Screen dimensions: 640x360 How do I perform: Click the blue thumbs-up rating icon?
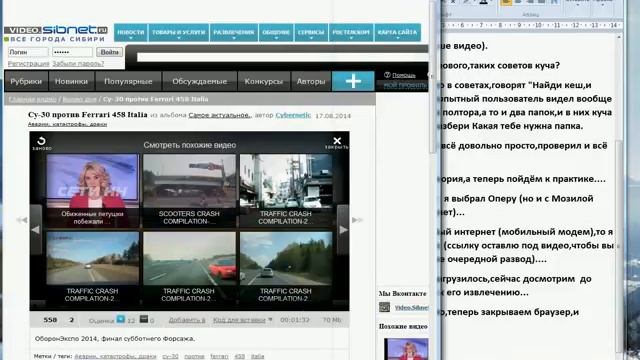click(x=120, y=319)
